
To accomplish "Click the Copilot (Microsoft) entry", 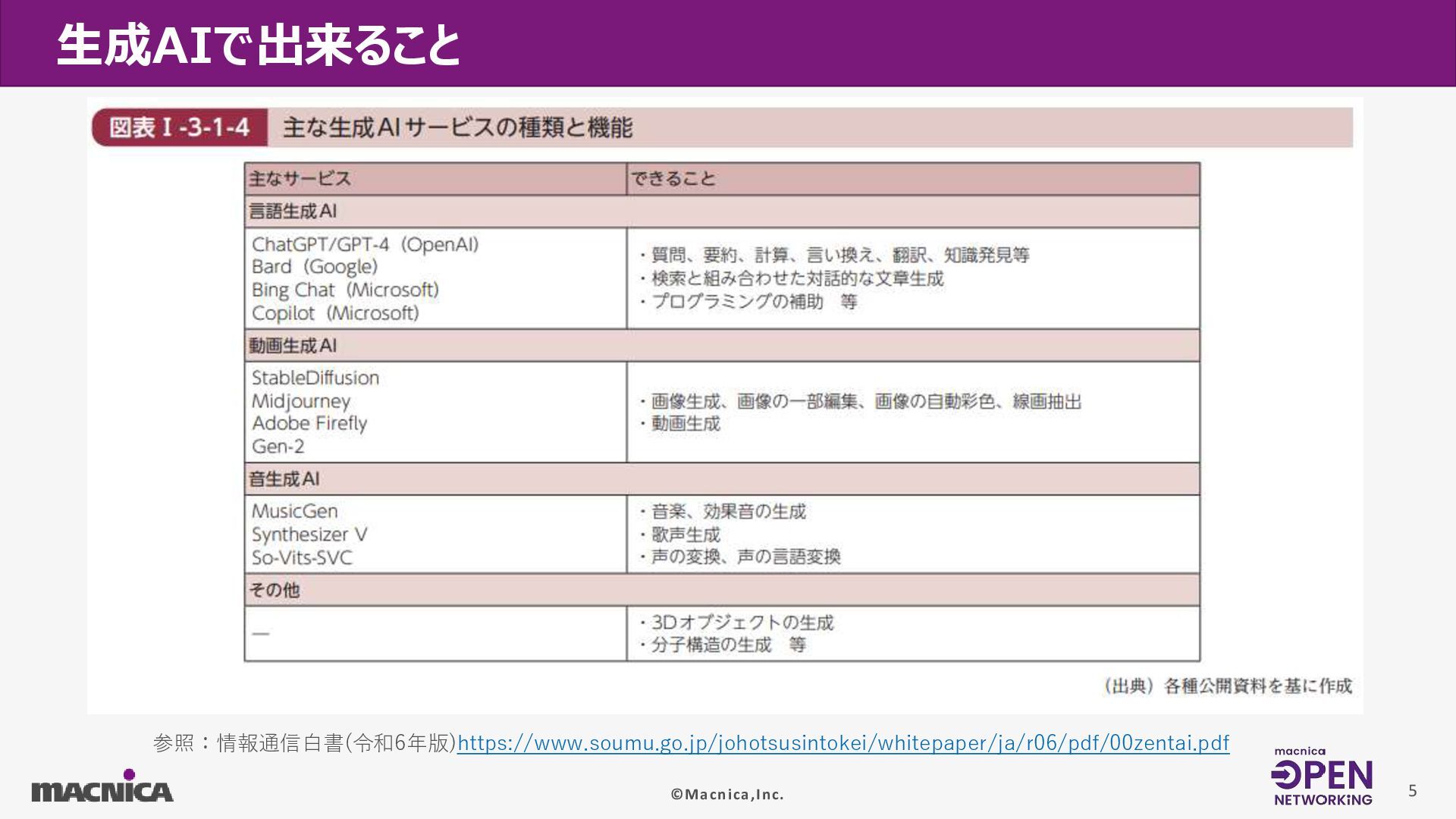I will coord(335,313).
